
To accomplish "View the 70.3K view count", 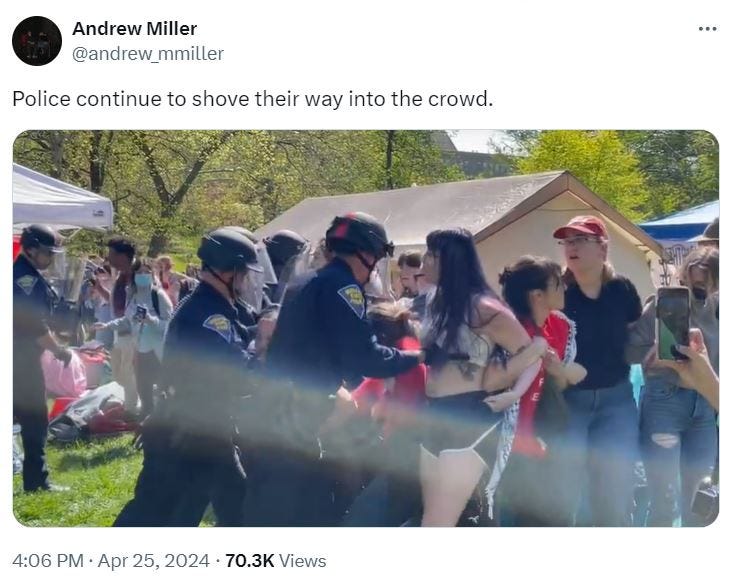I will pyautogui.click(x=249, y=561).
